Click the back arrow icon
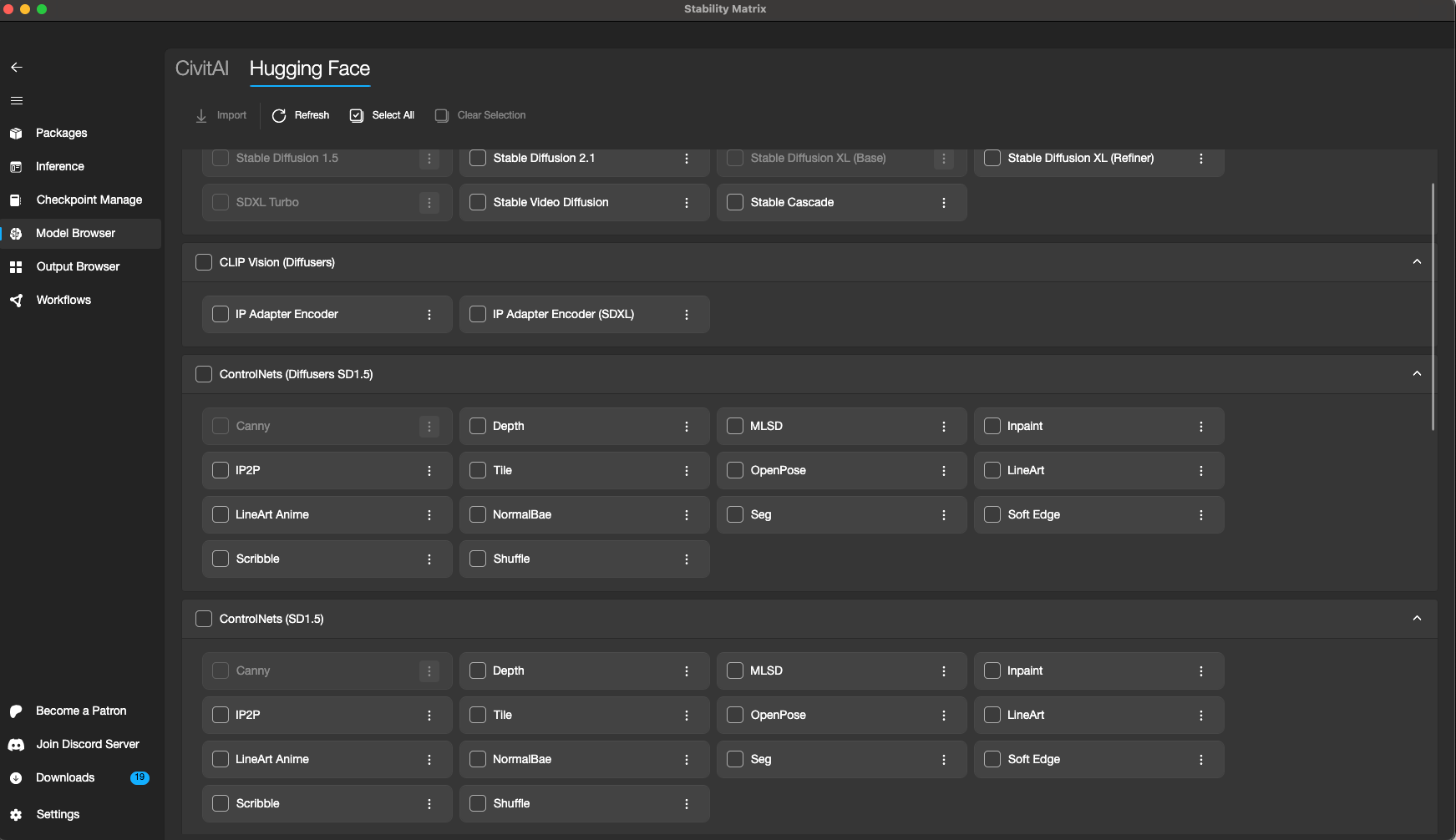Screen dimensions: 1456x840 [x=16, y=67]
